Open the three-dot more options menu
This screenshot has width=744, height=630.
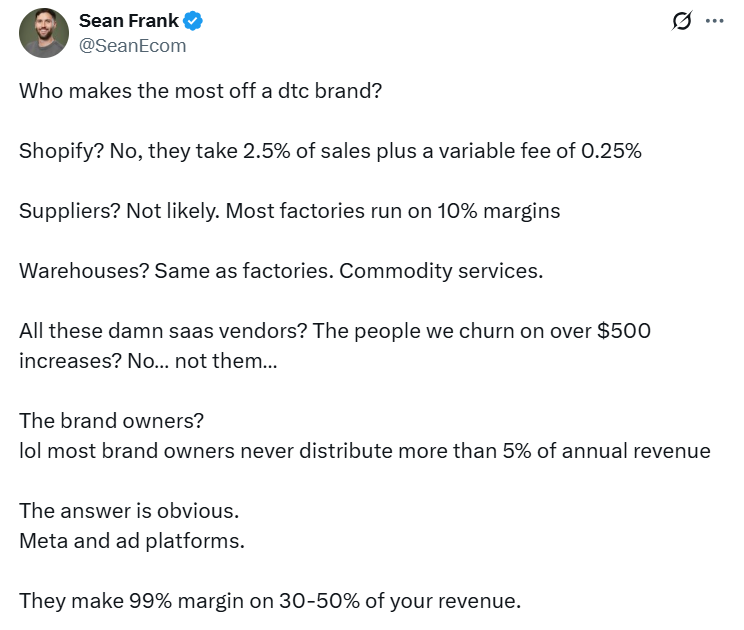click(714, 21)
